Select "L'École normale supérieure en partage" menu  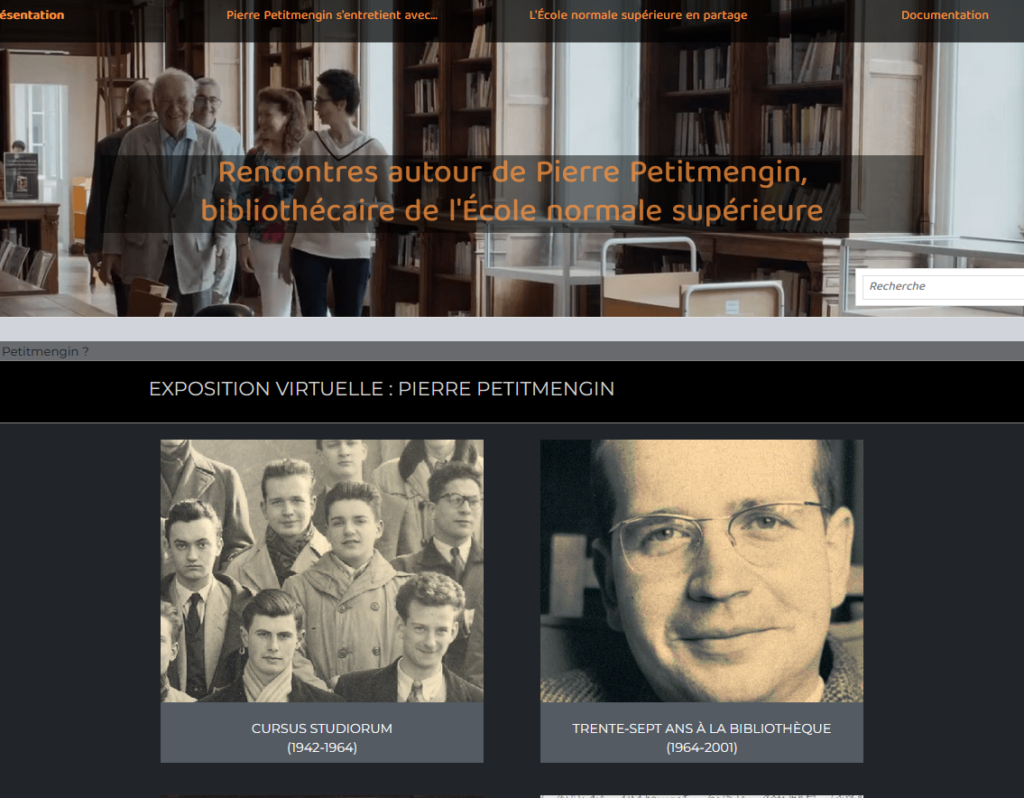click(638, 15)
